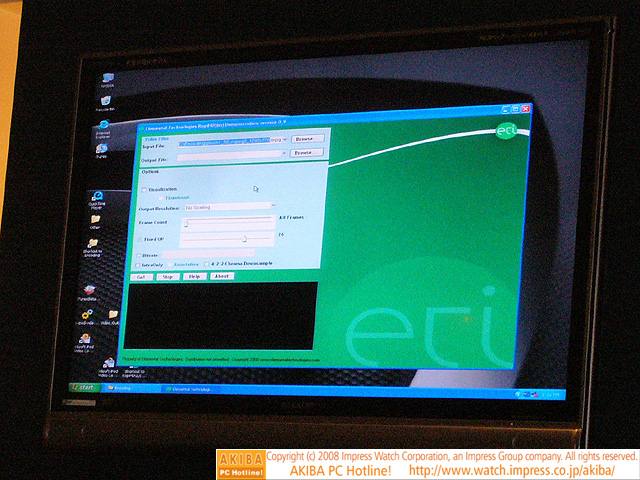This screenshot has height=480, width=640.
Task: Launch QuickTime Player desktop icon
Action: (x=98, y=197)
